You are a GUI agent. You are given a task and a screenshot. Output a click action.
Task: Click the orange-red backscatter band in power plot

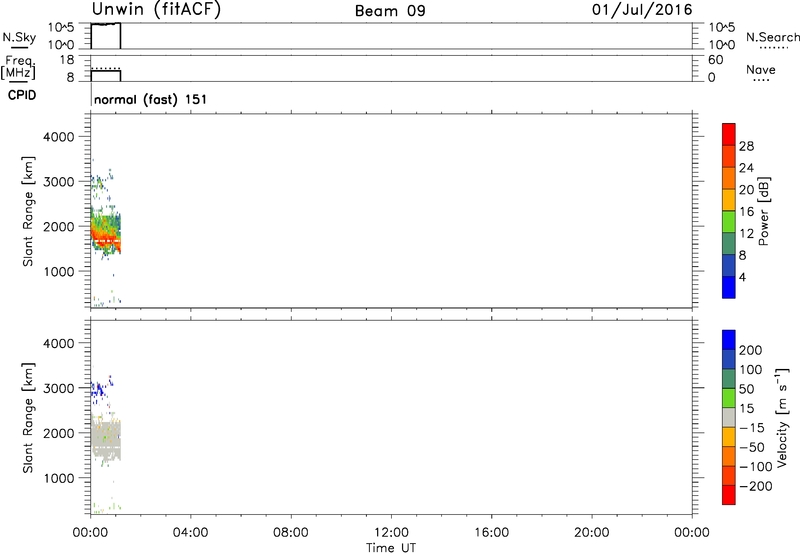click(105, 237)
